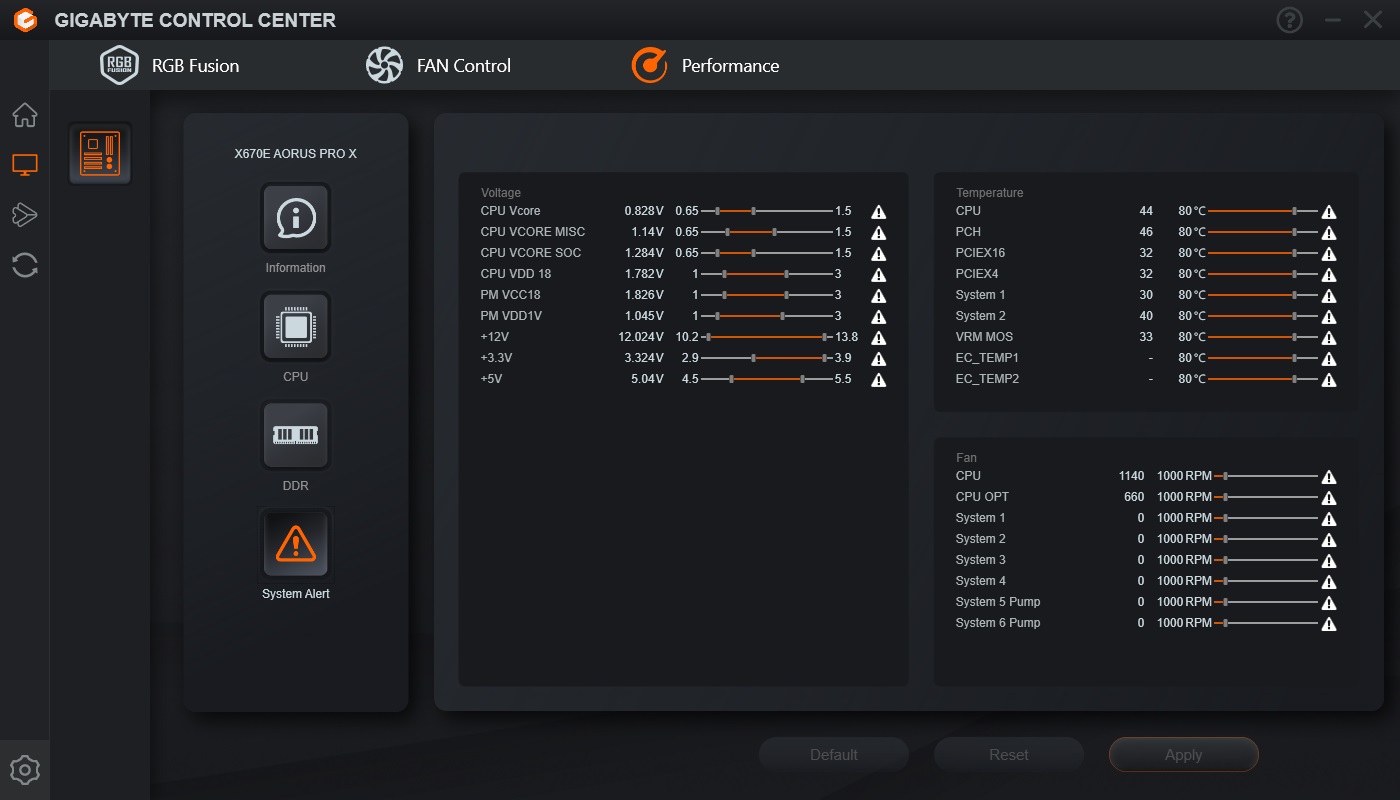This screenshot has height=800, width=1400.
Task: Click the CPU VDD 18 alert icon
Action: (x=878, y=275)
